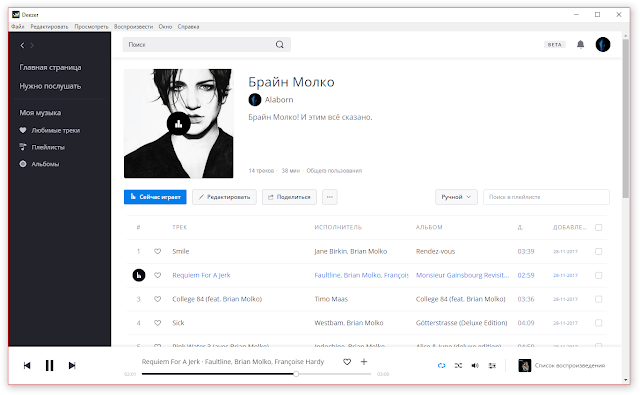Open the Просмотреть menu

[91, 27]
